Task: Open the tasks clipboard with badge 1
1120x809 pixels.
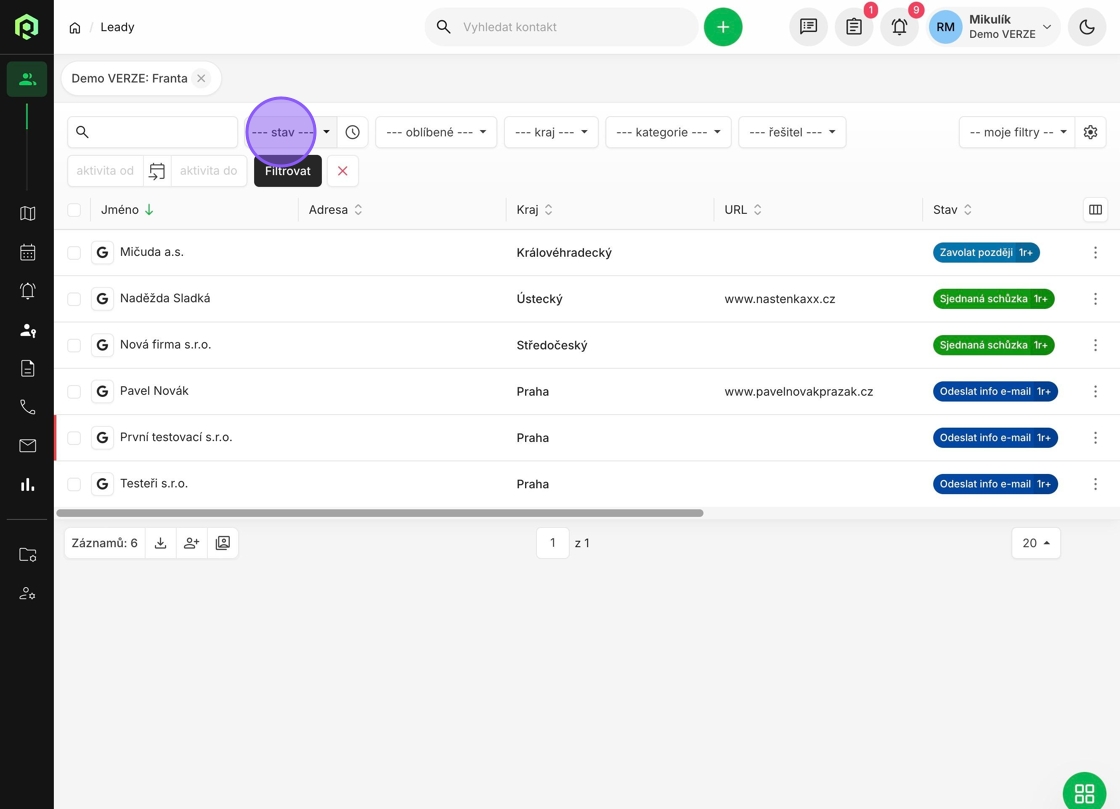Action: (x=854, y=27)
